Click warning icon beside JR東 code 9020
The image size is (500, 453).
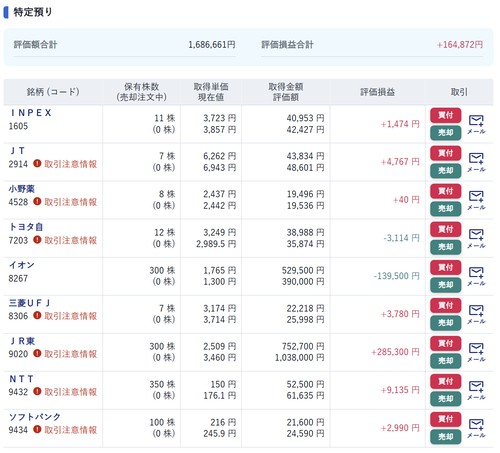tap(37, 353)
